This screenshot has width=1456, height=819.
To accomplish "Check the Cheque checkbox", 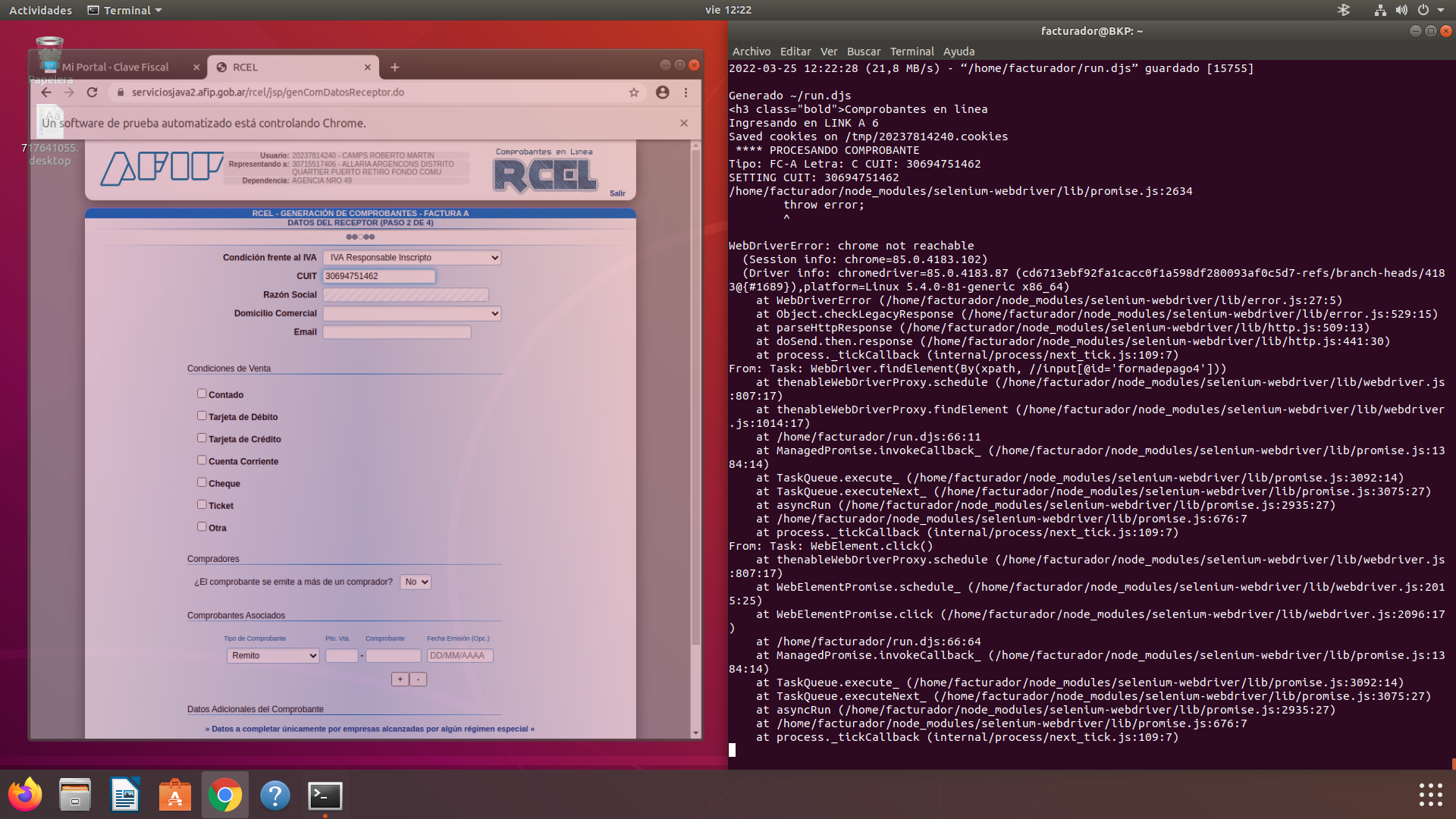I will pyautogui.click(x=202, y=482).
